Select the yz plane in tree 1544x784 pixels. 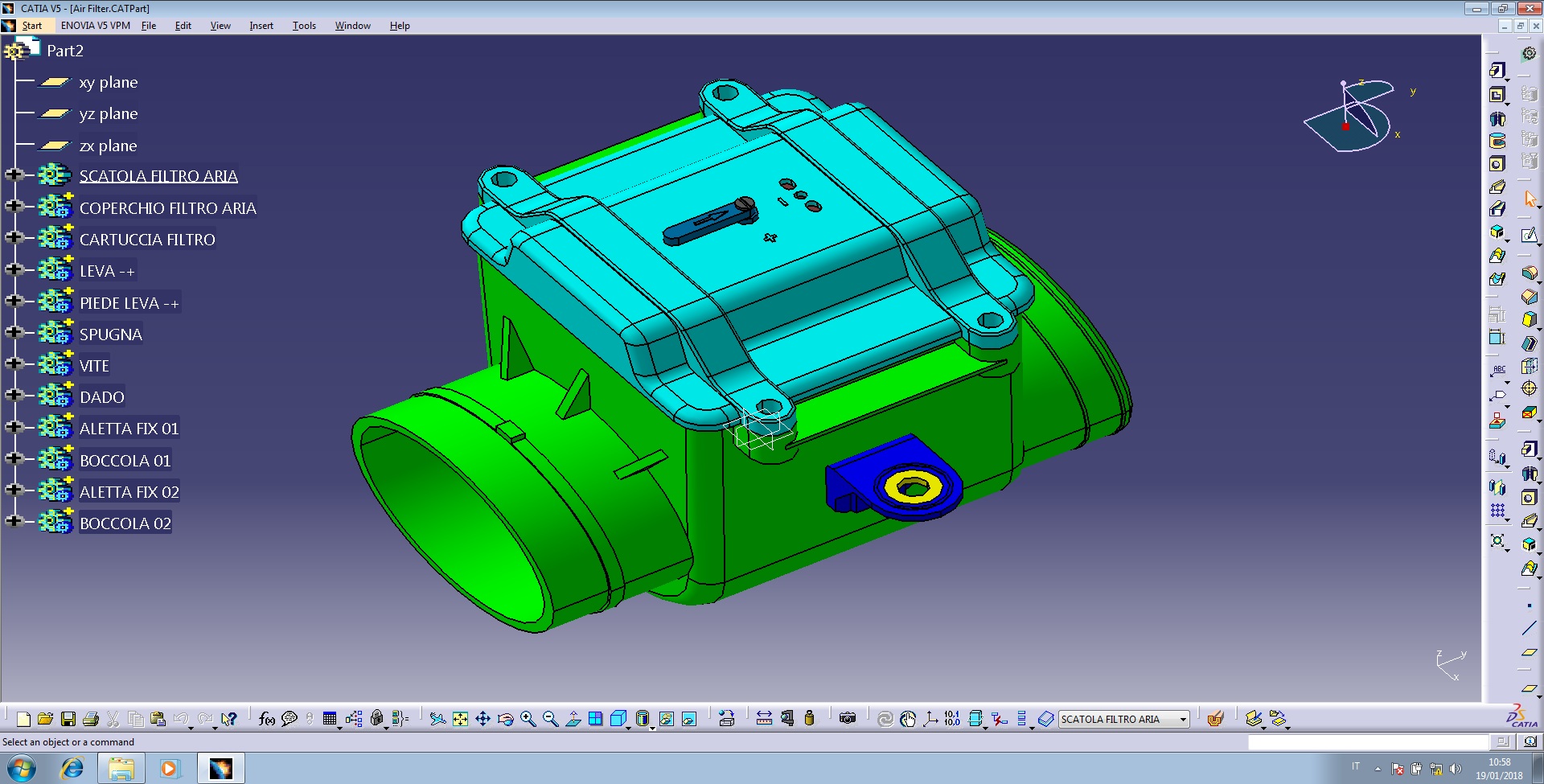109,113
